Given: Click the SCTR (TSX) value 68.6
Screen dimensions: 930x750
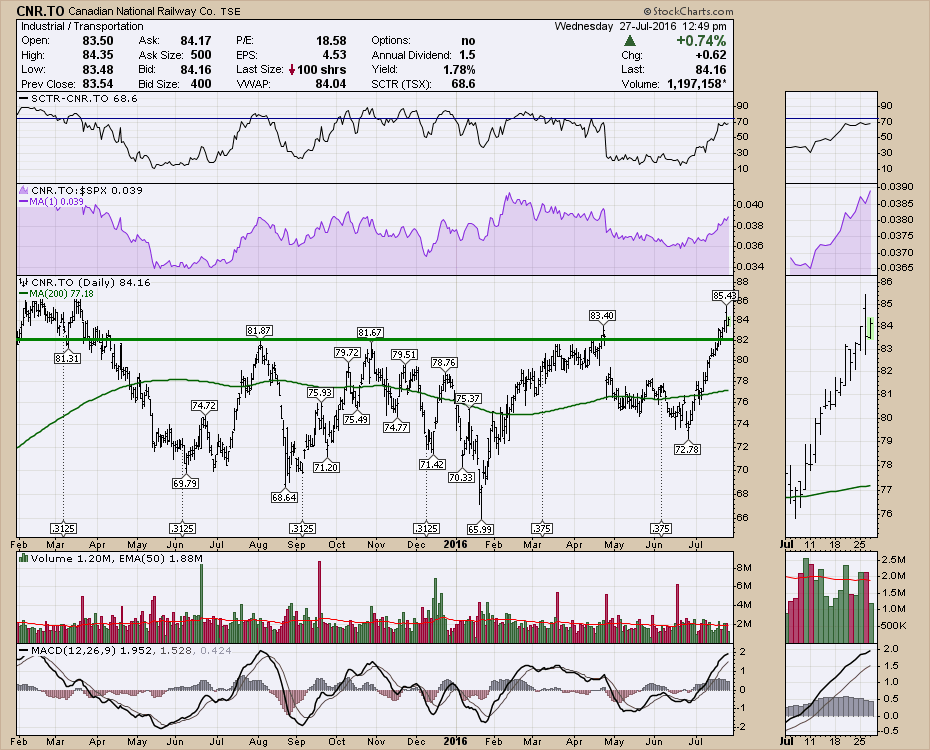Looking at the screenshot, I should tap(463, 84).
